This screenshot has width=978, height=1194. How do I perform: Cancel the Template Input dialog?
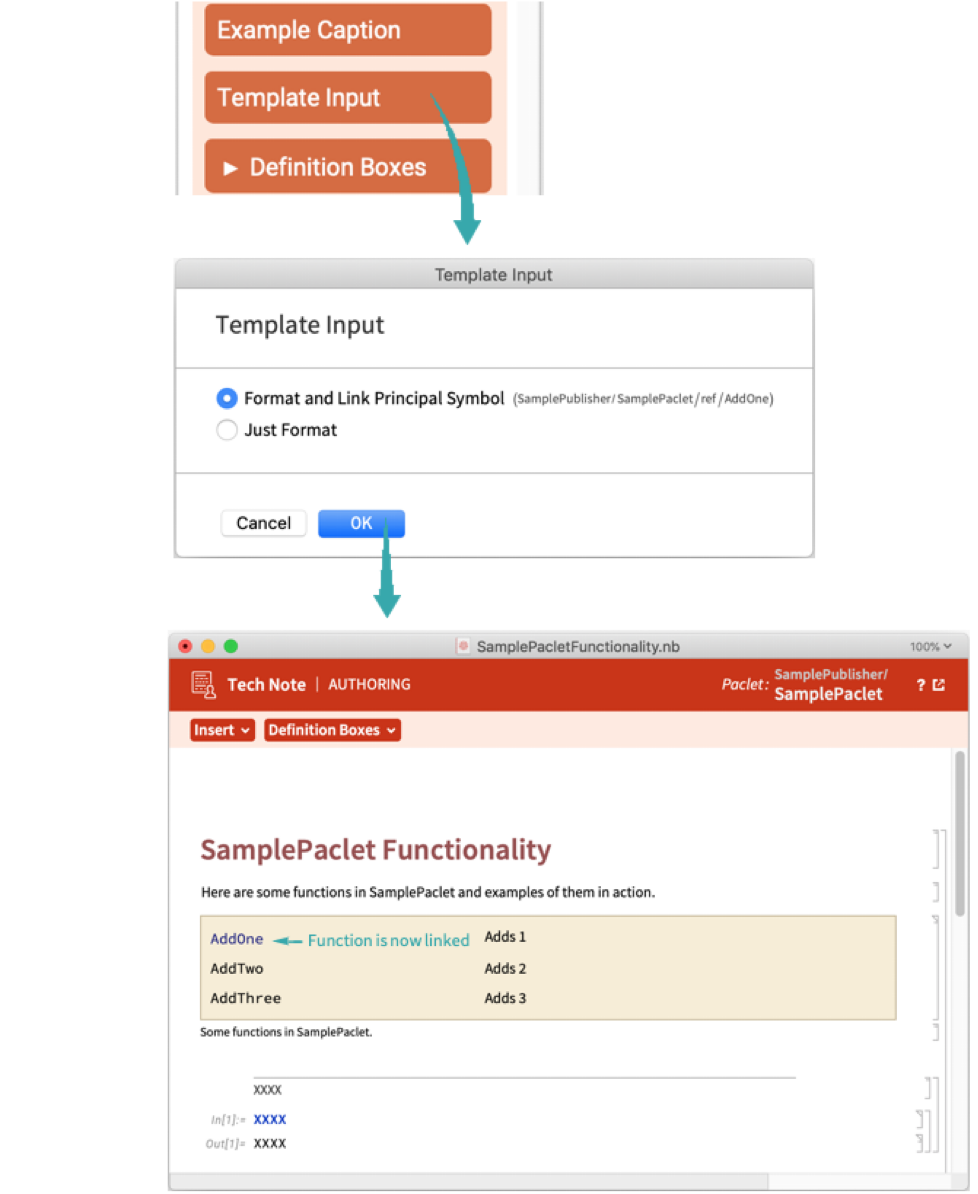coord(263,523)
